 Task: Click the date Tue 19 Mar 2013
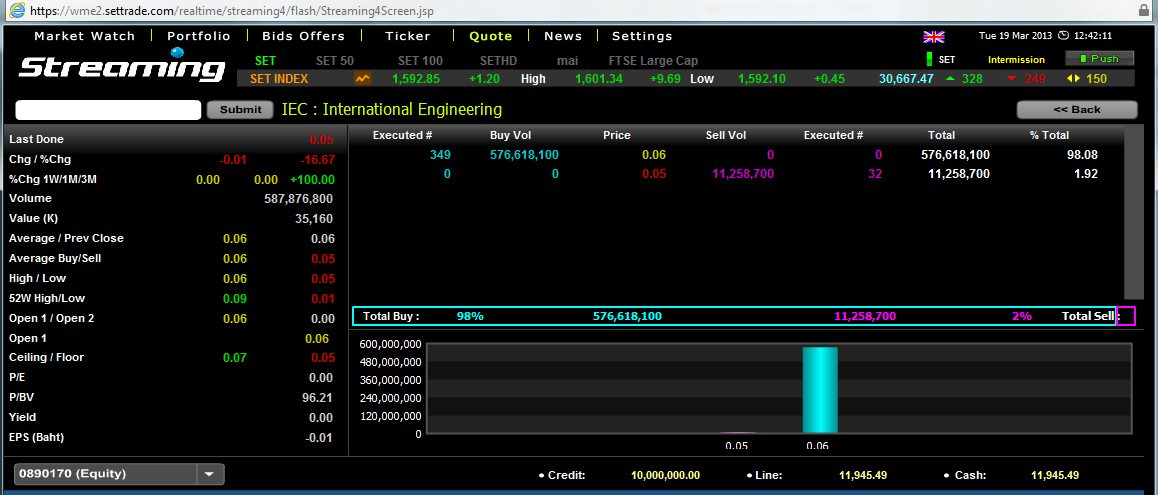1013,35
